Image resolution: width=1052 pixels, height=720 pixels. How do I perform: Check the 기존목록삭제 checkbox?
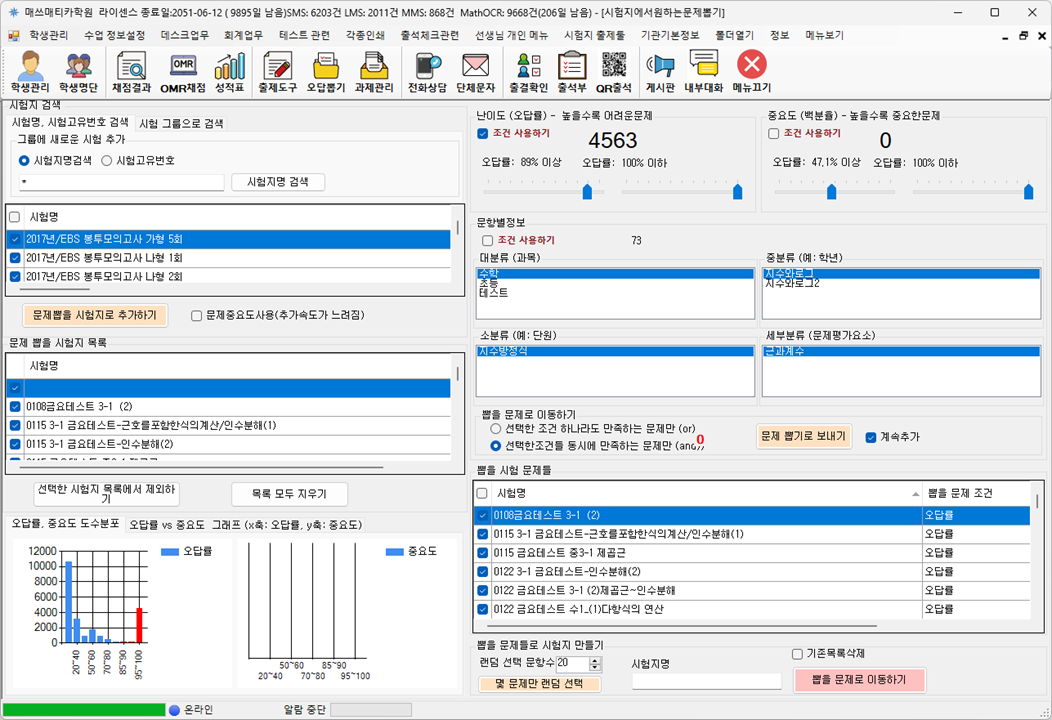pyautogui.click(x=798, y=654)
